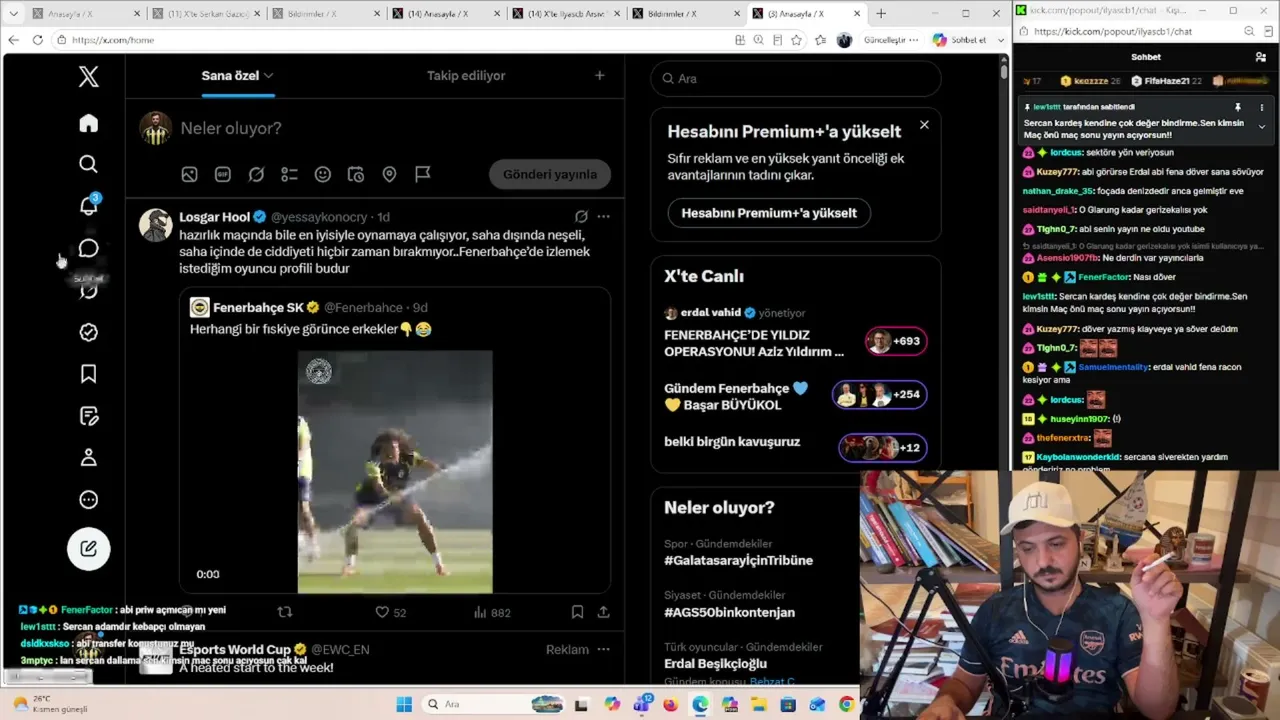Click the Gönderi yayınla button
The height and width of the screenshot is (720, 1280).
tap(550, 174)
